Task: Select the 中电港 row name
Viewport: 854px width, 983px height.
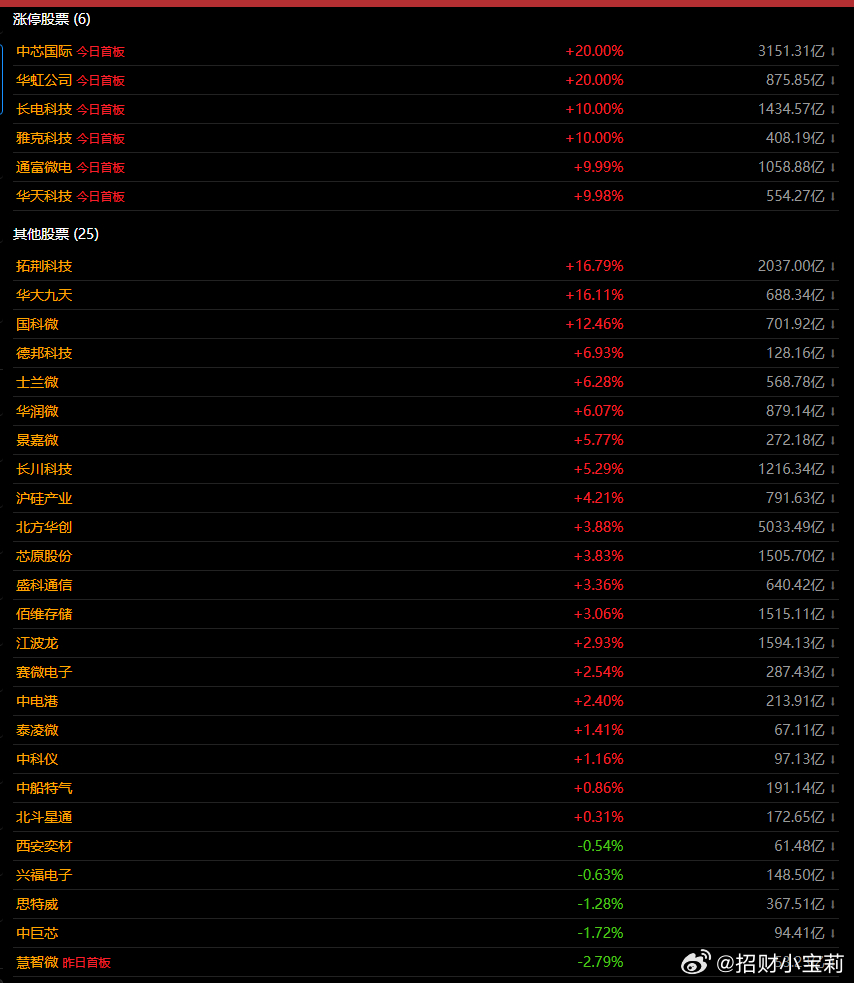Action: [x=37, y=702]
